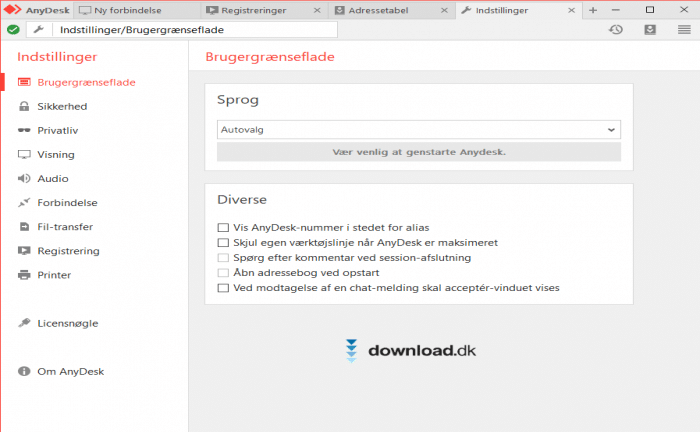
Task: Open Om AnyDesk section
Action: pos(71,371)
